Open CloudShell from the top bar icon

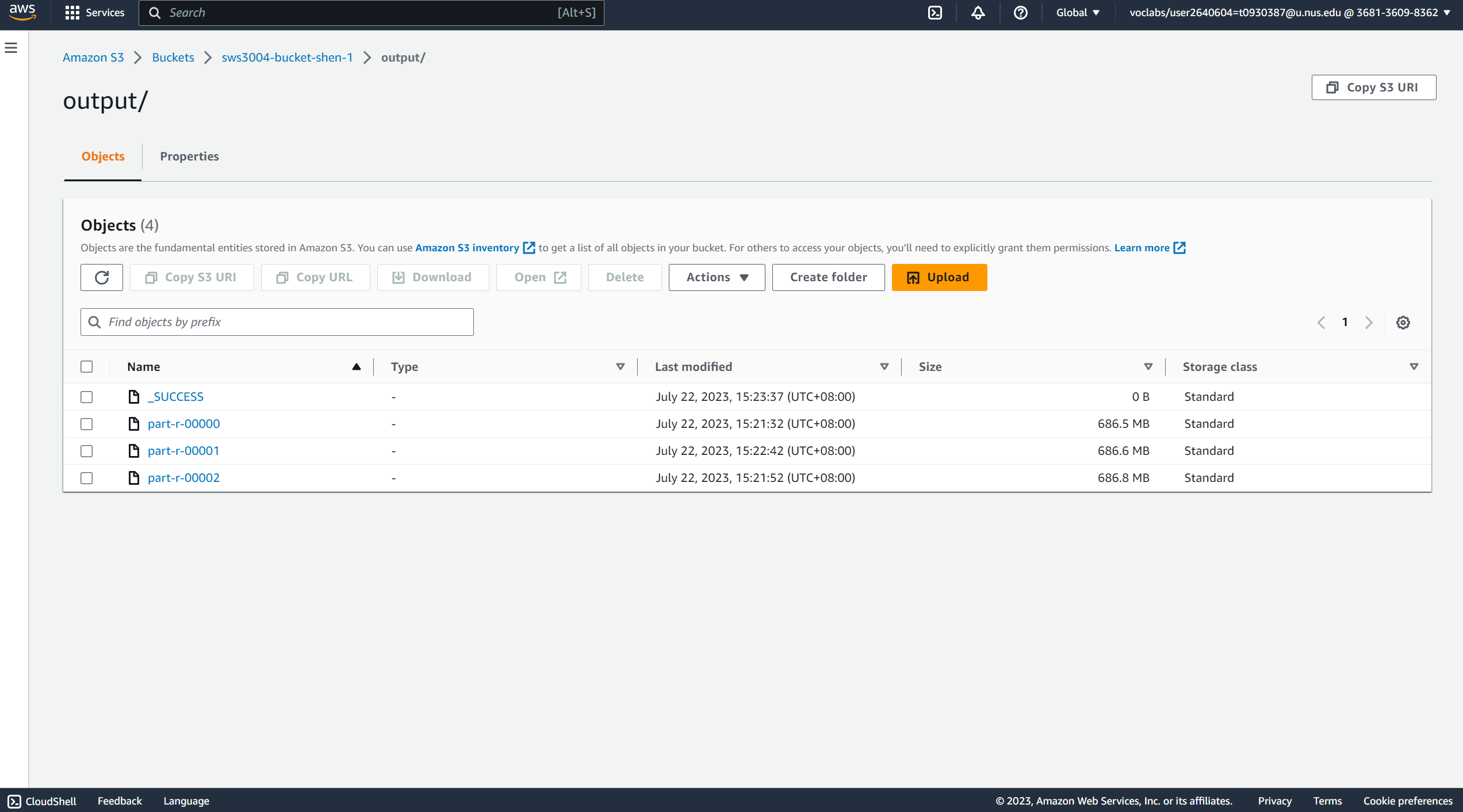(x=935, y=13)
